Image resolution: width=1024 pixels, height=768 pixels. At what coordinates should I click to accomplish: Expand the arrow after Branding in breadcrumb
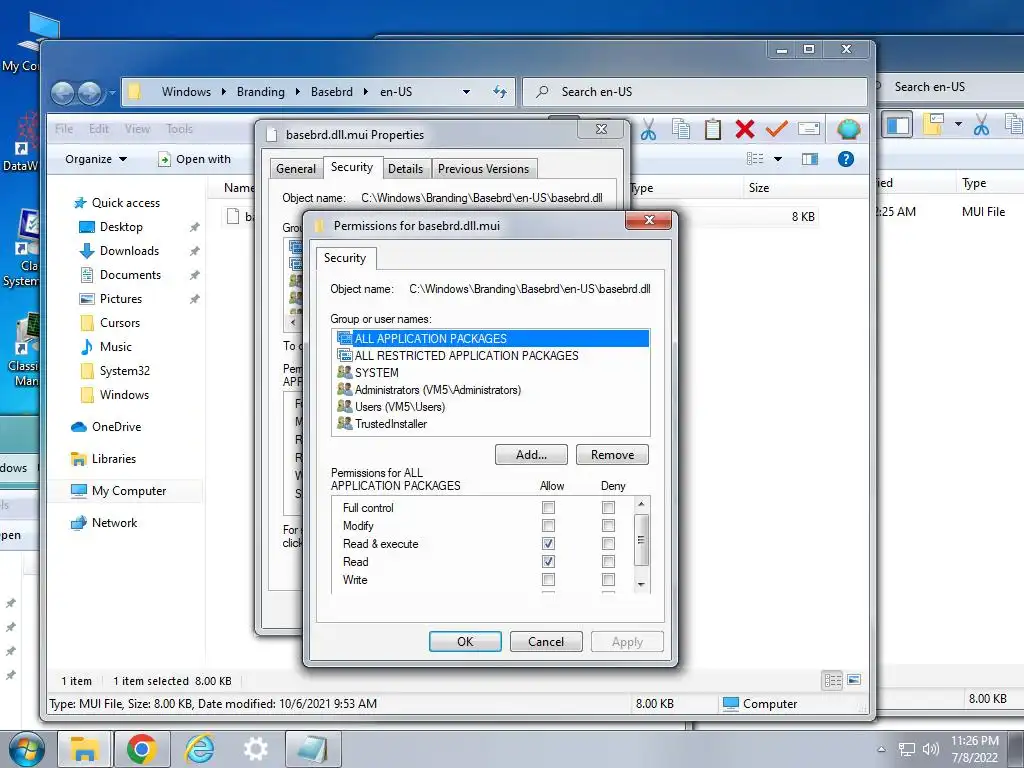(x=298, y=92)
